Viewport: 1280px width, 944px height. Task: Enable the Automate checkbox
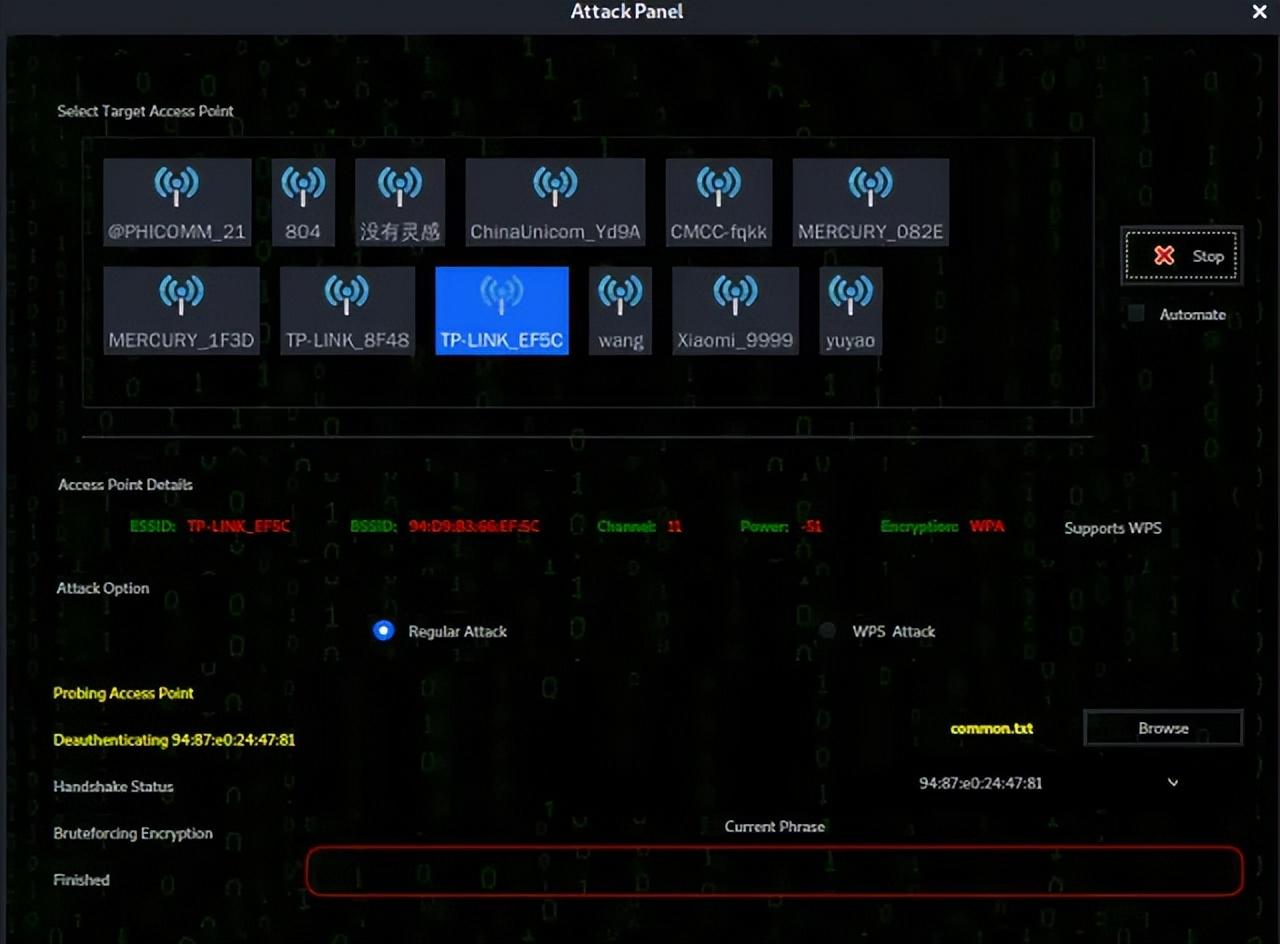1136,314
